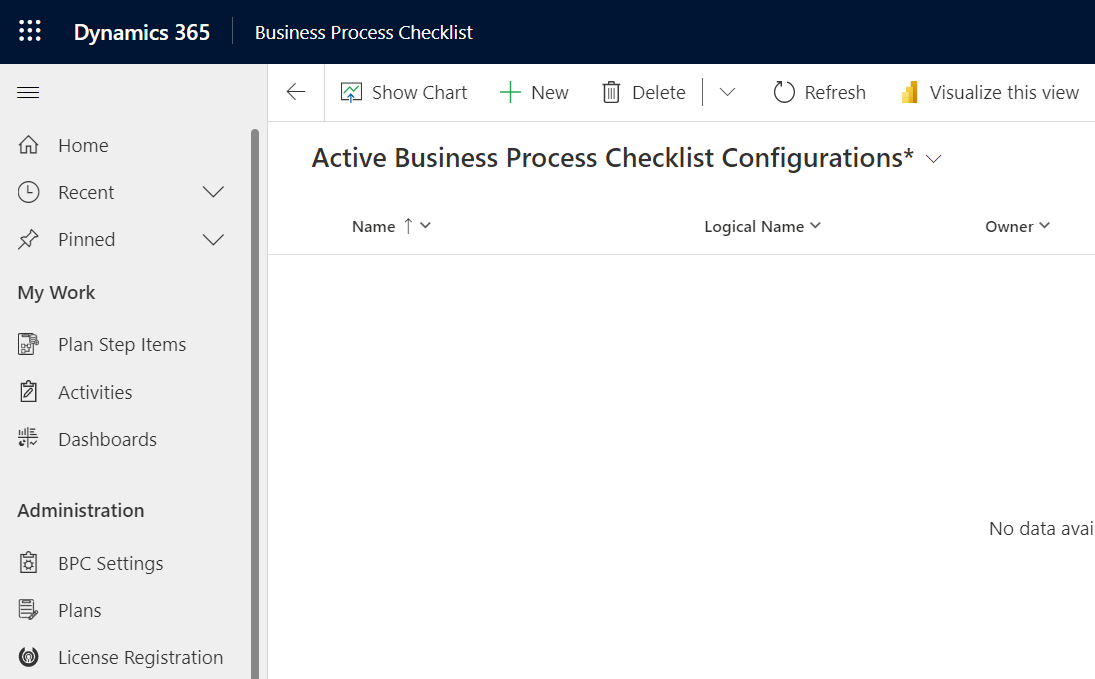Open License Registration page
This screenshot has height=679, width=1095.
coord(140,658)
